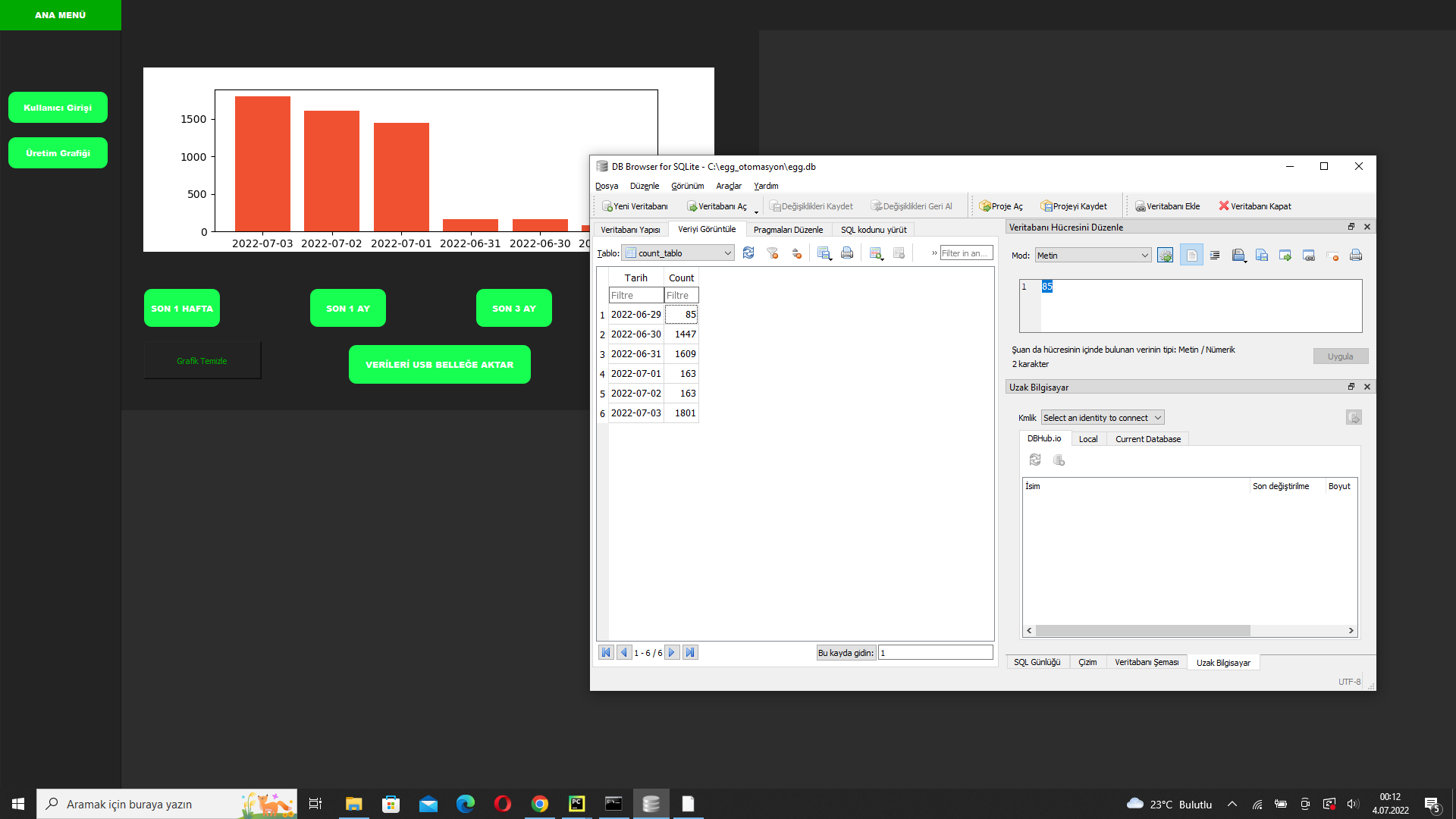Set cell to NULL icon in cell editor

pyautogui.click(x=1332, y=256)
